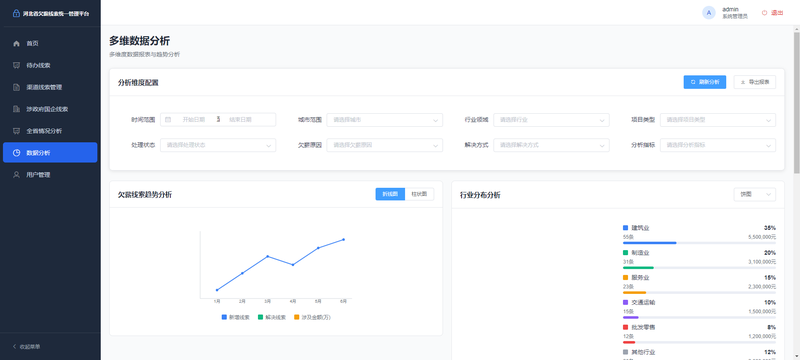Select the 数据分析 pie chart icon
Screen dimensions: 800x360
(x=16, y=152)
